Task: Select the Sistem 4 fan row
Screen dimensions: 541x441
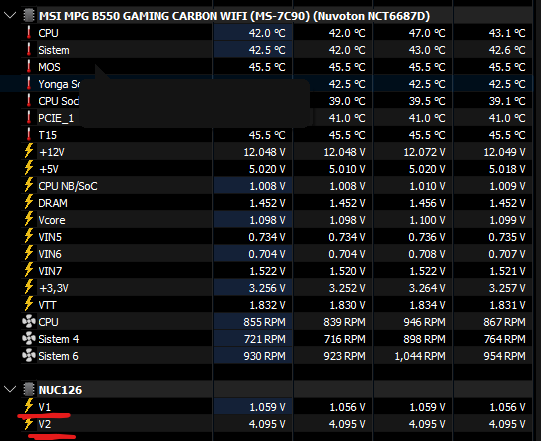Action: [276, 339]
